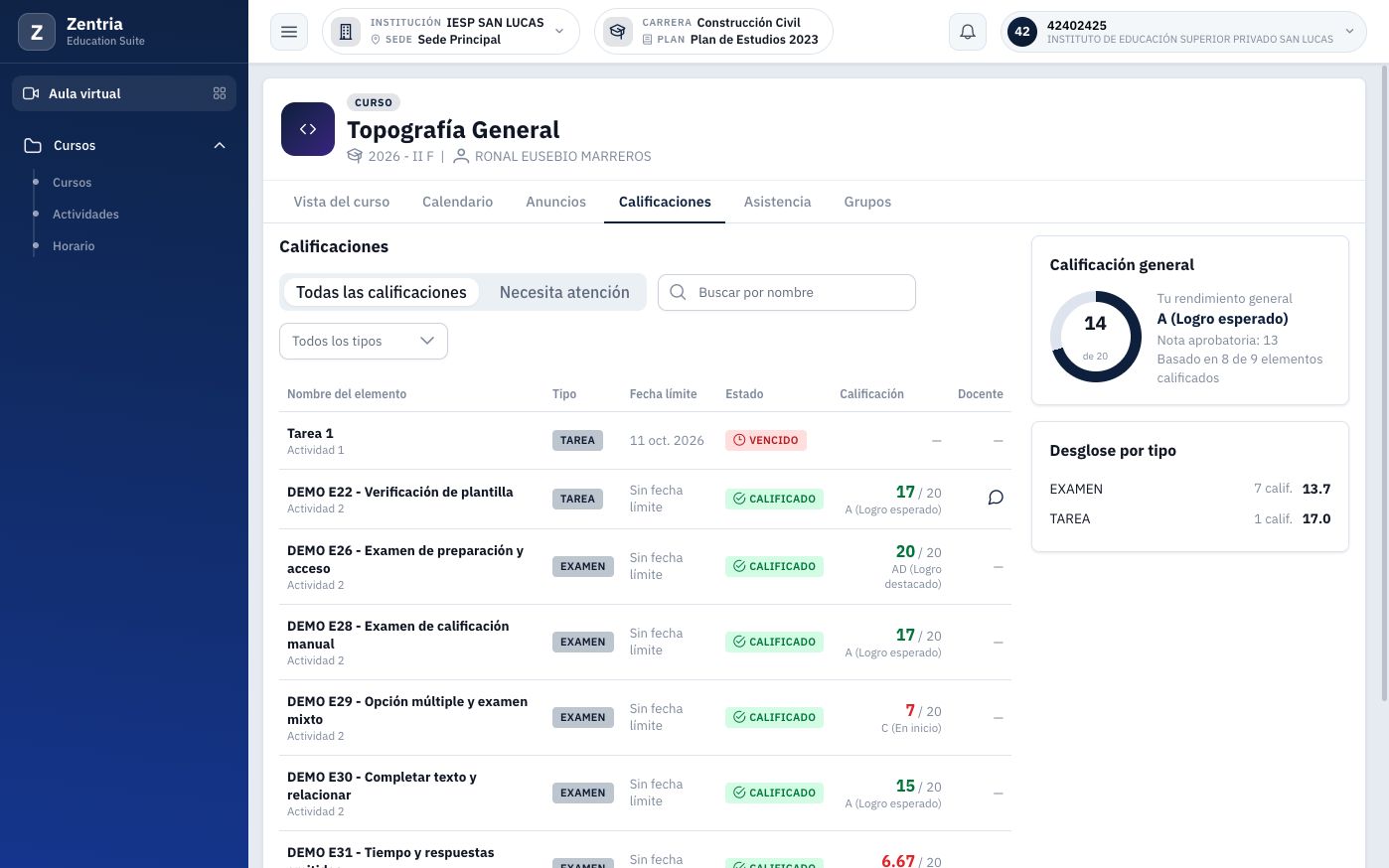Click the Tarea 1 row name
Image resolution: width=1389 pixels, height=868 pixels.
click(310, 433)
